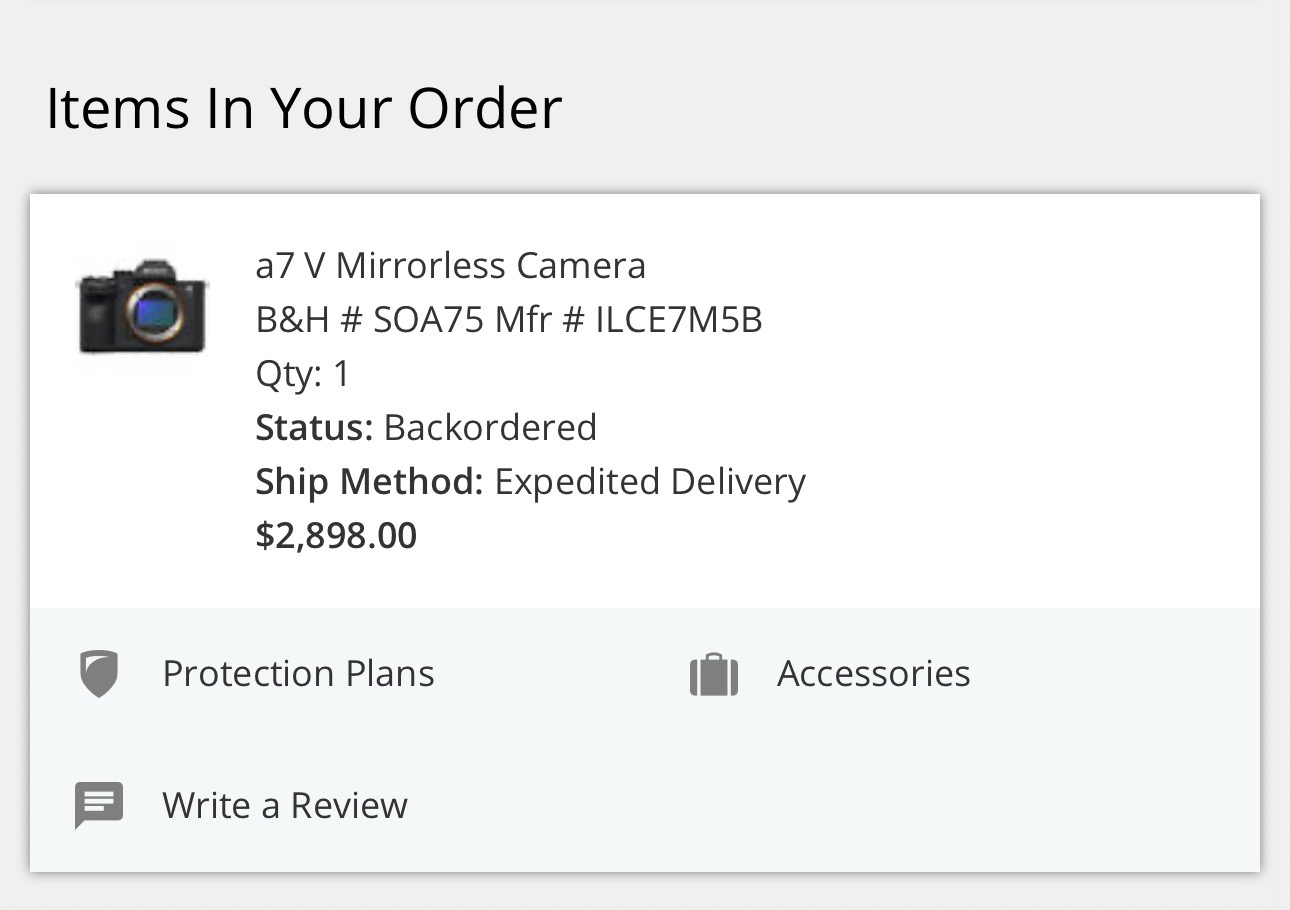Click the $2,898.00 price

pyautogui.click(x=336, y=536)
